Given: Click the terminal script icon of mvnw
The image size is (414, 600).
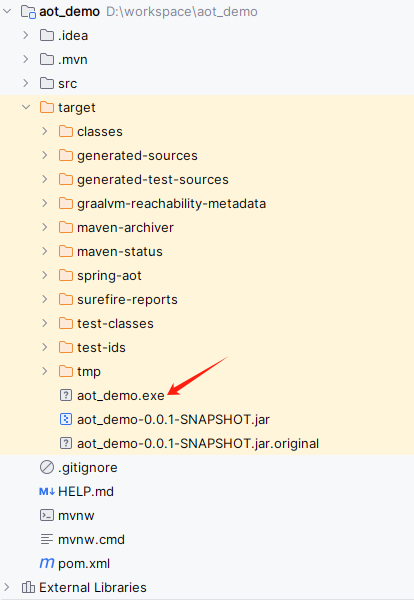Looking at the screenshot, I should point(47,515).
